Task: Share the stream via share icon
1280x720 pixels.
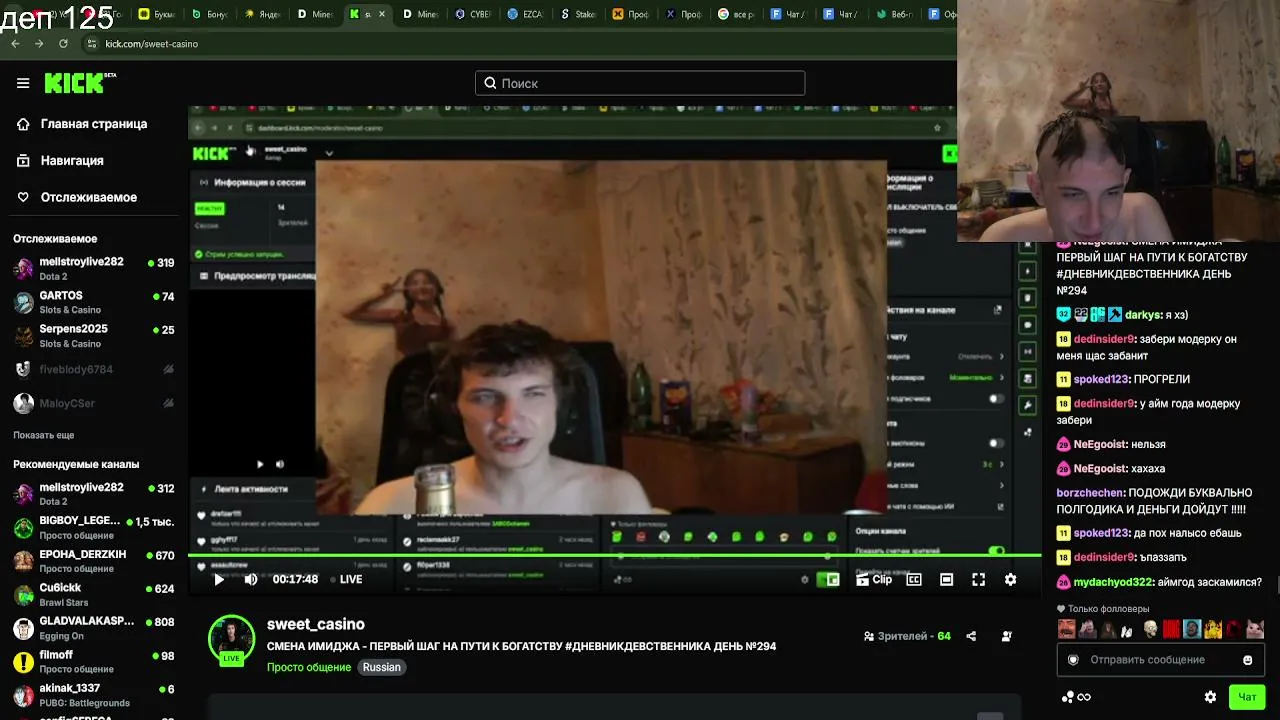Action: [x=971, y=636]
